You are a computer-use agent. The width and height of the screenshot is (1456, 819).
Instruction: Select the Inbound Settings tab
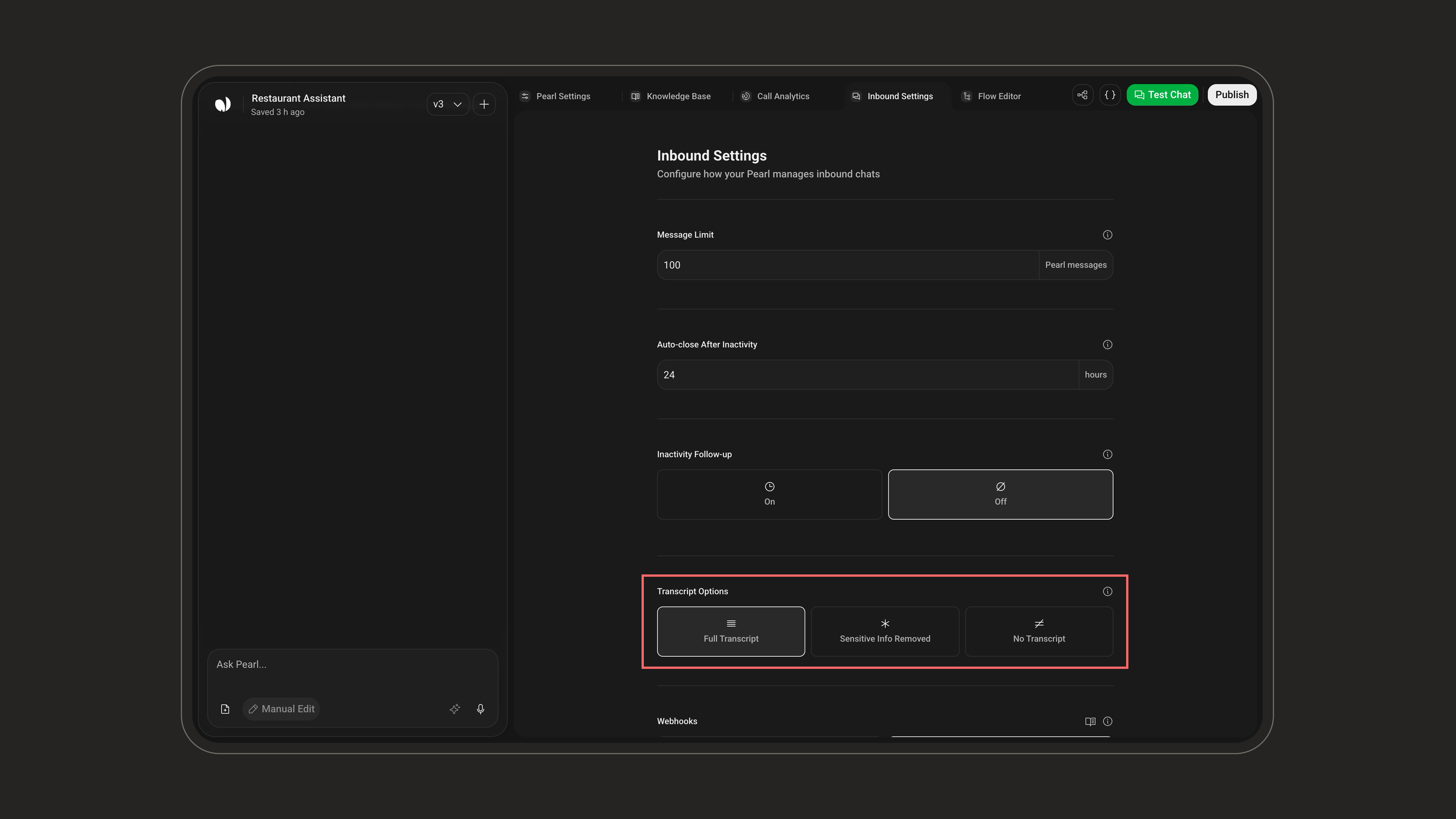click(x=892, y=96)
